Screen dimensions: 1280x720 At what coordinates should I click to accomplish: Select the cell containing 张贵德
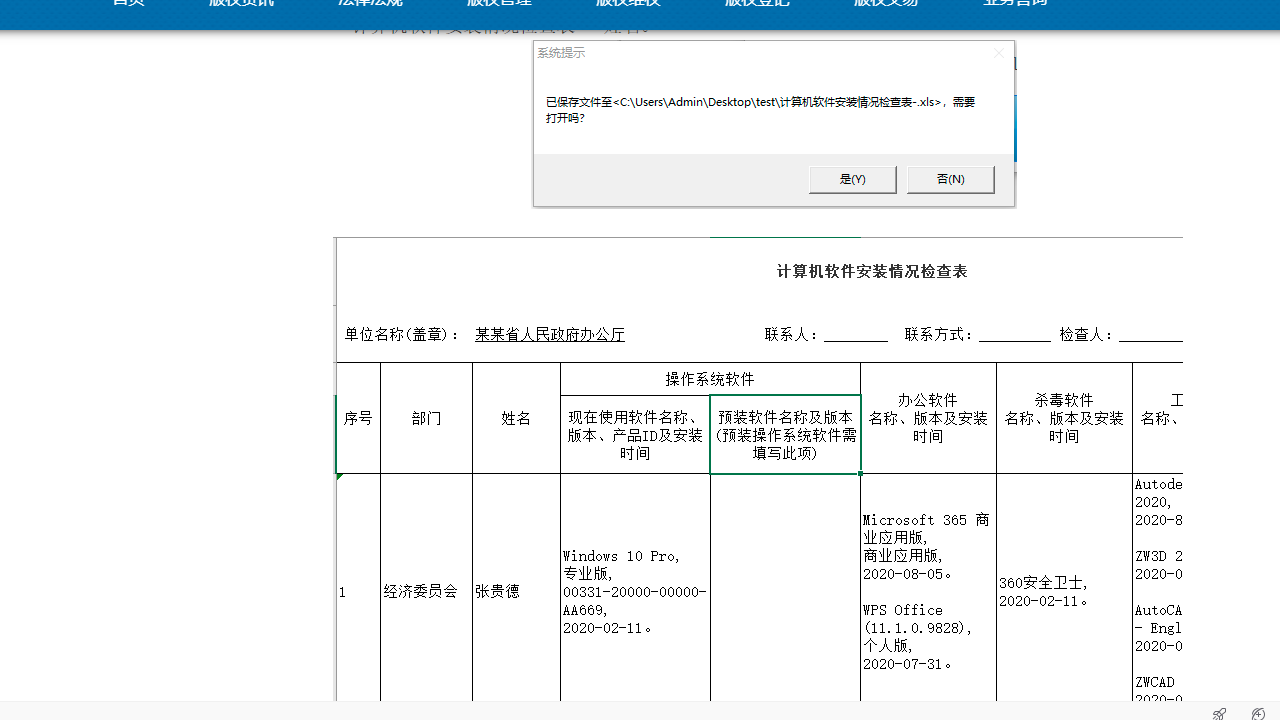[515, 591]
